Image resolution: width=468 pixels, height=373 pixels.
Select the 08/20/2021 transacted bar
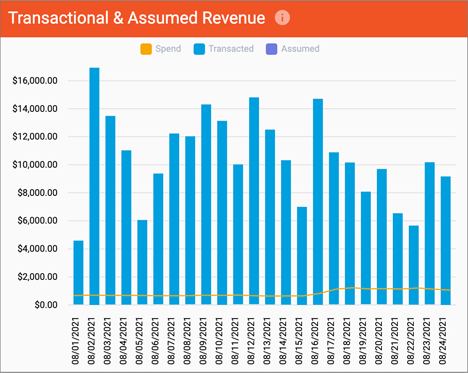tap(382, 237)
